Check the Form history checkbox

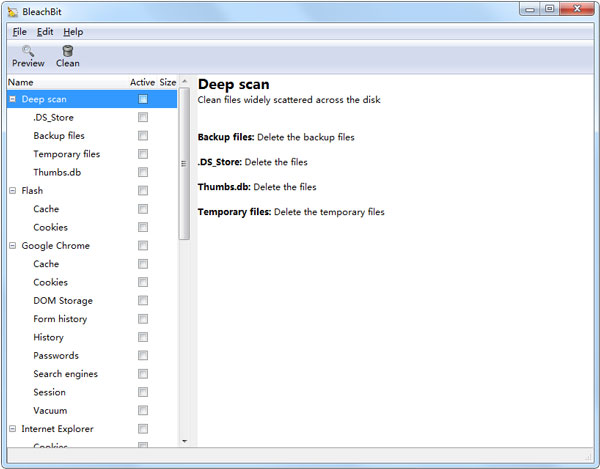click(143, 319)
